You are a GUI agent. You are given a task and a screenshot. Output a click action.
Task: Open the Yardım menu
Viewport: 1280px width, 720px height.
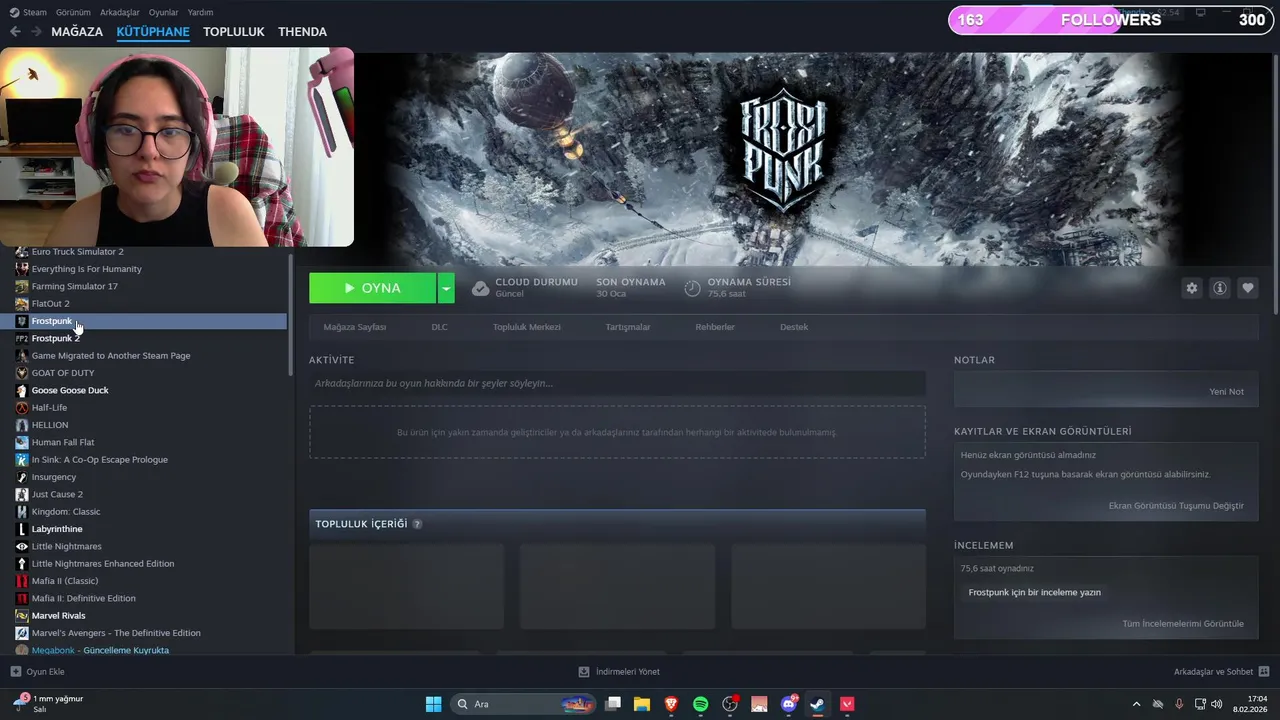coord(200,12)
